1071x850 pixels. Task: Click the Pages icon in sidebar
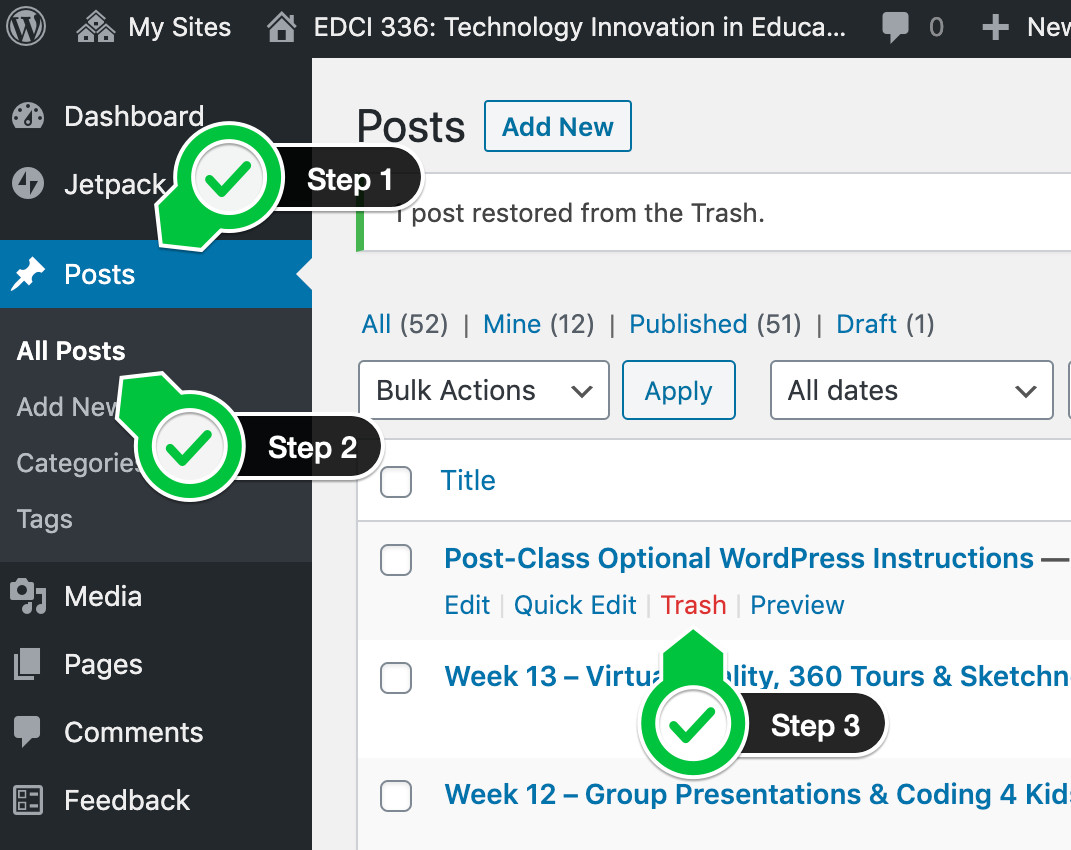point(28,665)
